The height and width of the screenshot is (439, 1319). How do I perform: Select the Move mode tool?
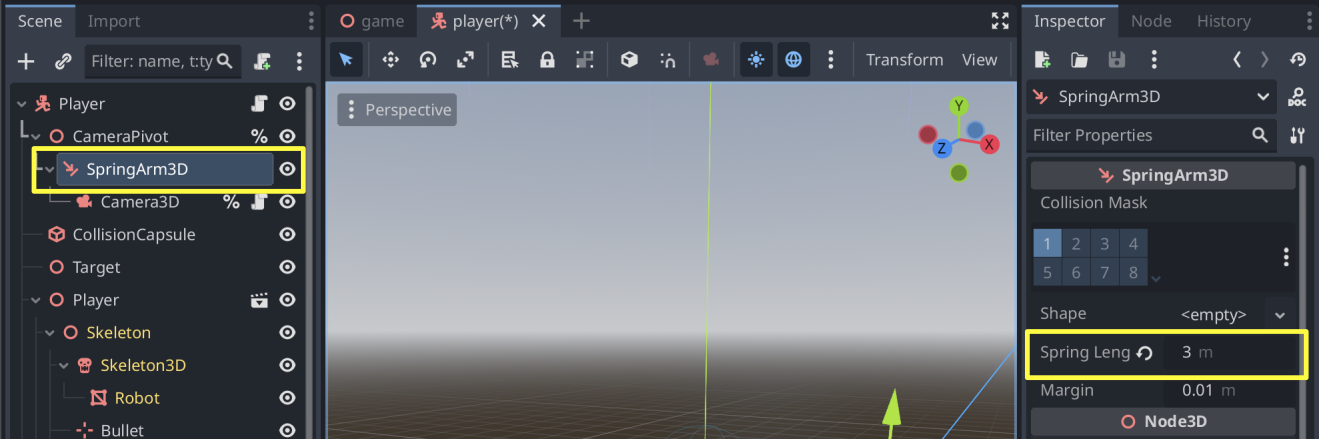click(391, 60)
